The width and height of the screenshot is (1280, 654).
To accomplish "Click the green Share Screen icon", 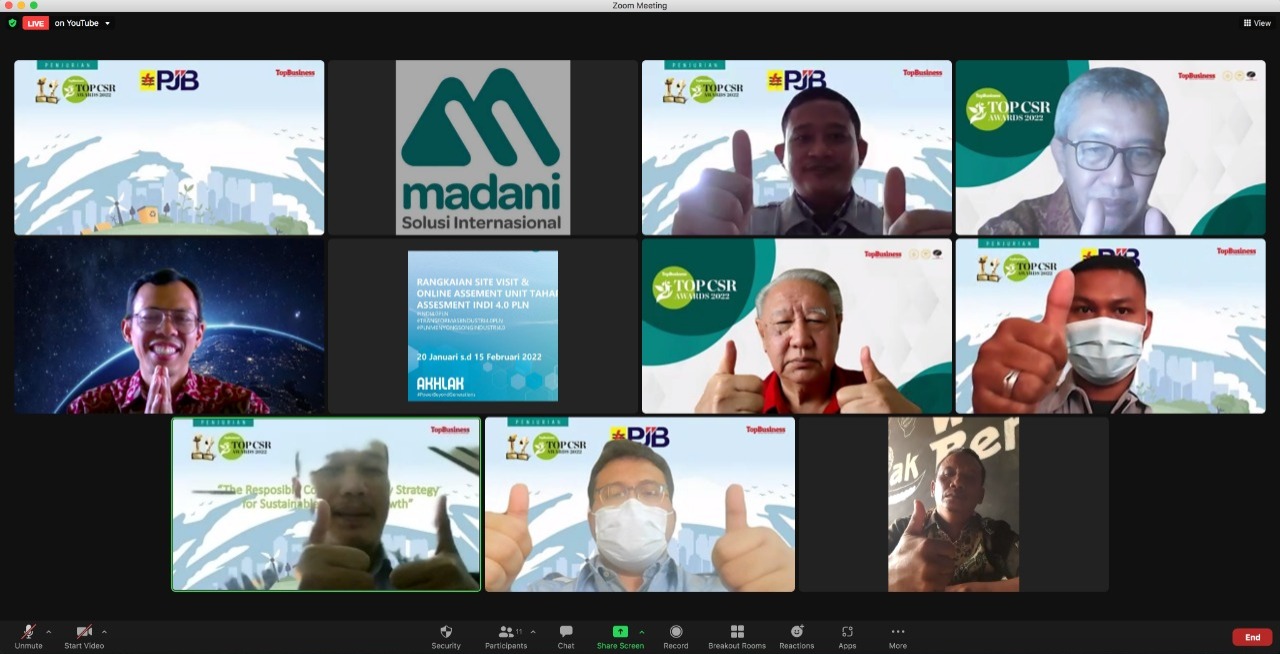I will tap(620, 632).
